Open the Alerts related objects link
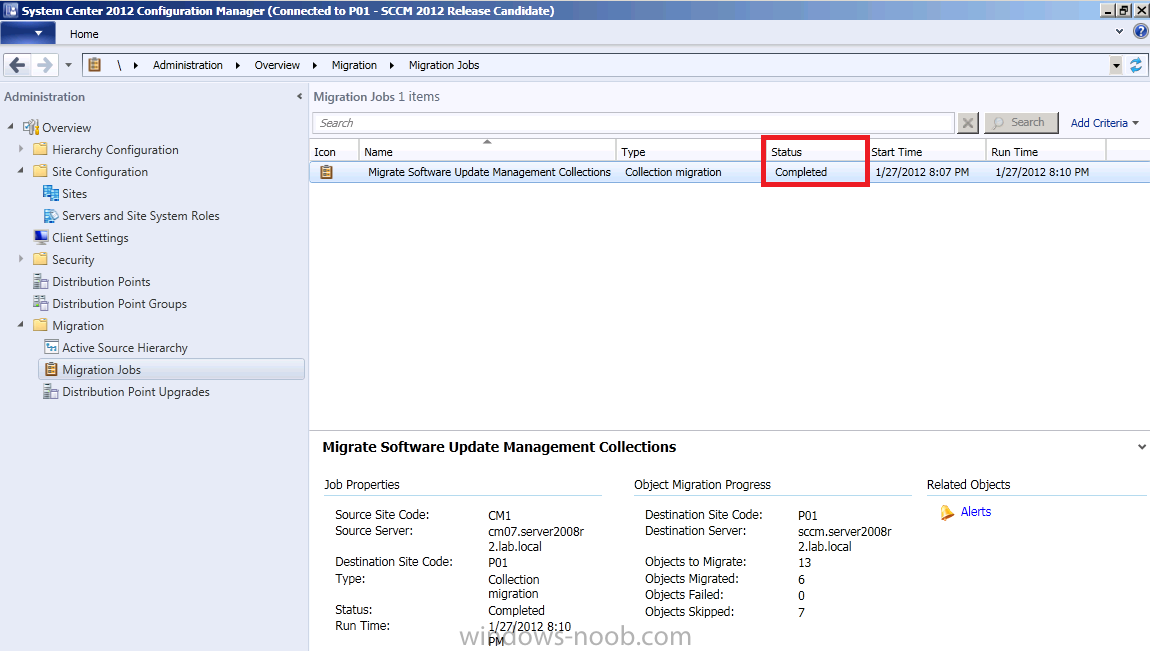This screenshot has width=1150, height=651. [x=975, y=512]
